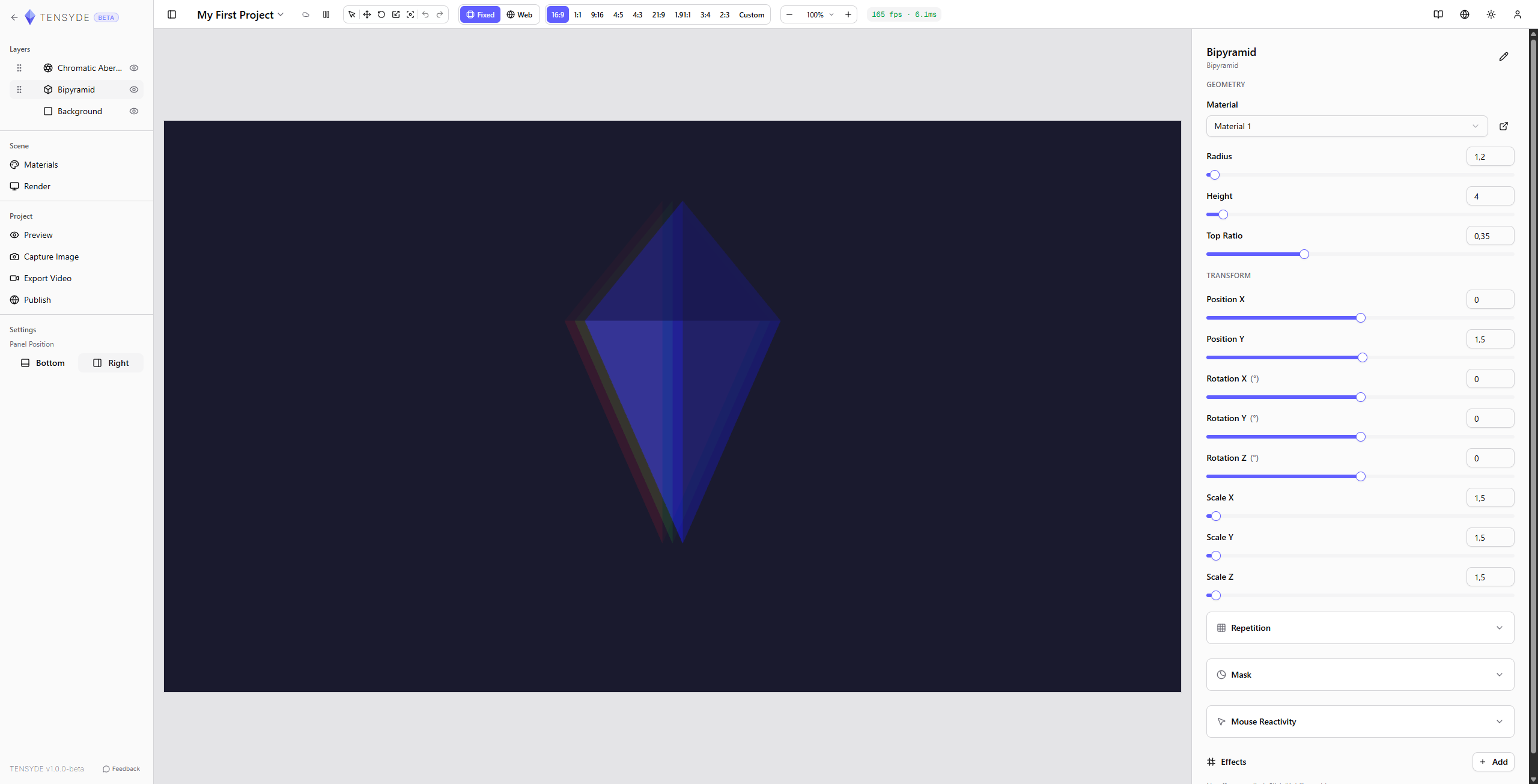The height and width of the screenshot is (784, 1538).
Task: Select the Move tool in the toolbar
Action: click(x=366, y=14)
